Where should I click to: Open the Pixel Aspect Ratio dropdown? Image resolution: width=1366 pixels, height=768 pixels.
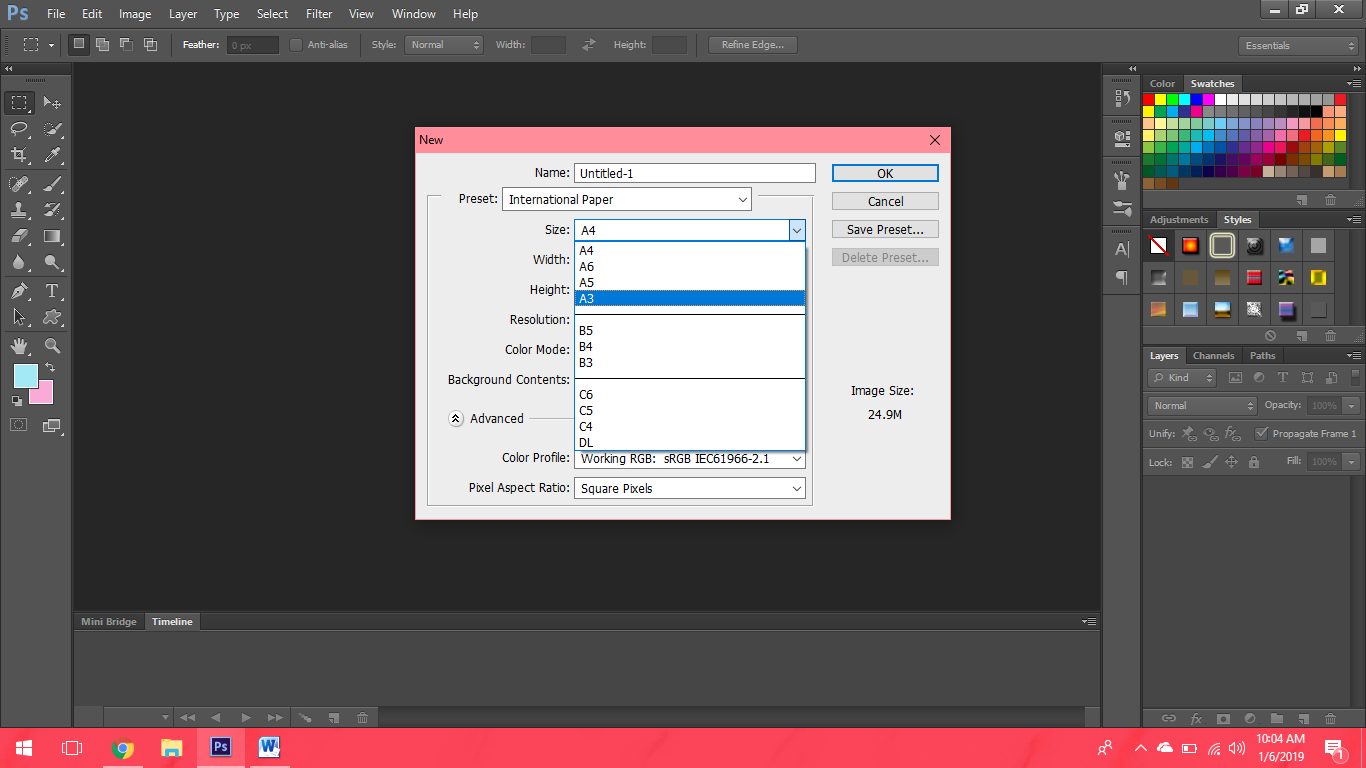point(690,488)
